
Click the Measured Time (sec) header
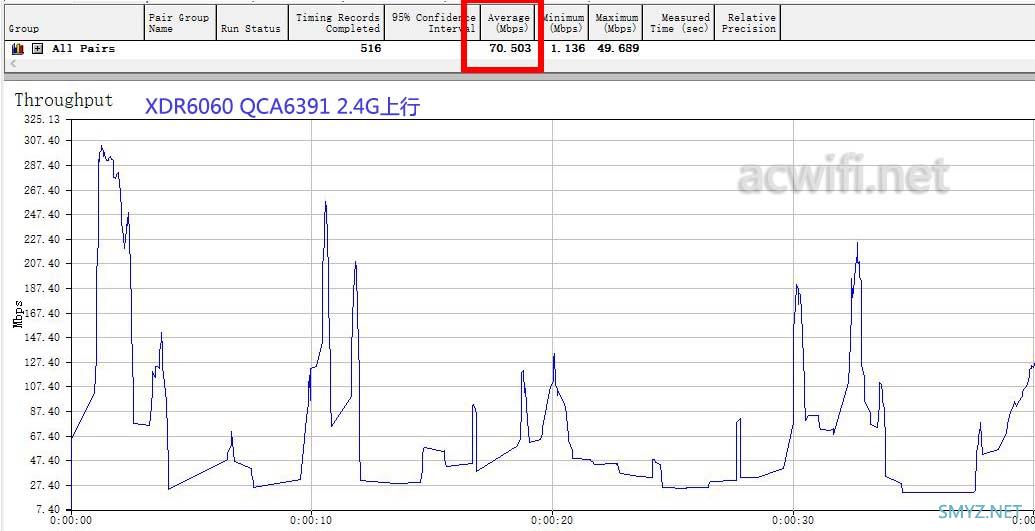(679, 23)
